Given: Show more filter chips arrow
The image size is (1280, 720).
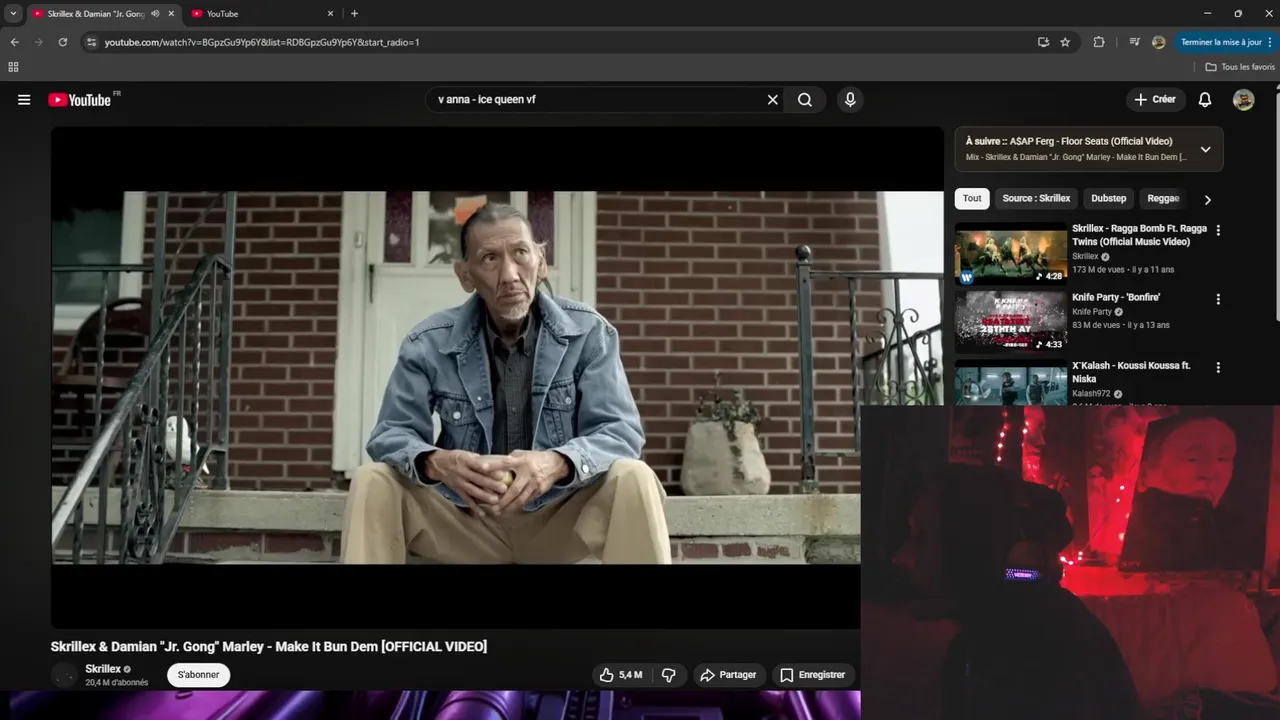Looking at the screenshot, I should click(x=1207, y=199).
